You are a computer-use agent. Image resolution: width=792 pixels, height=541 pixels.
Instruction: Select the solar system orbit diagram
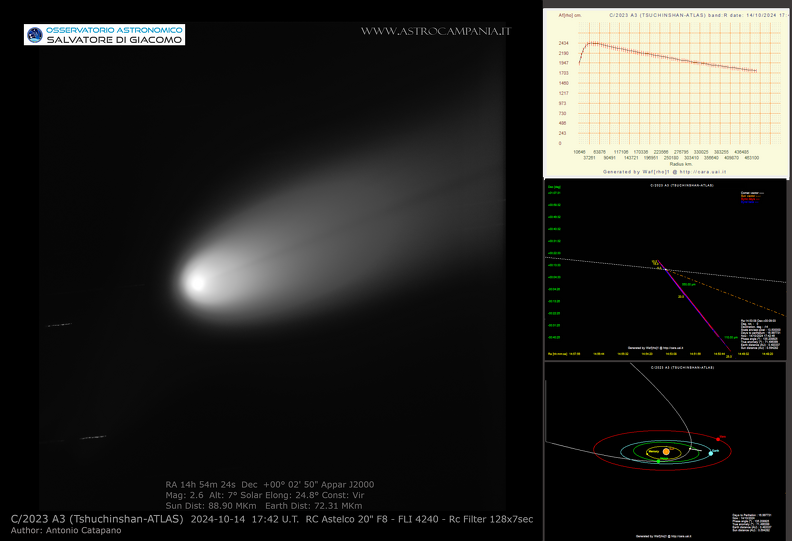pyautogui.click(x=666, y=451)
